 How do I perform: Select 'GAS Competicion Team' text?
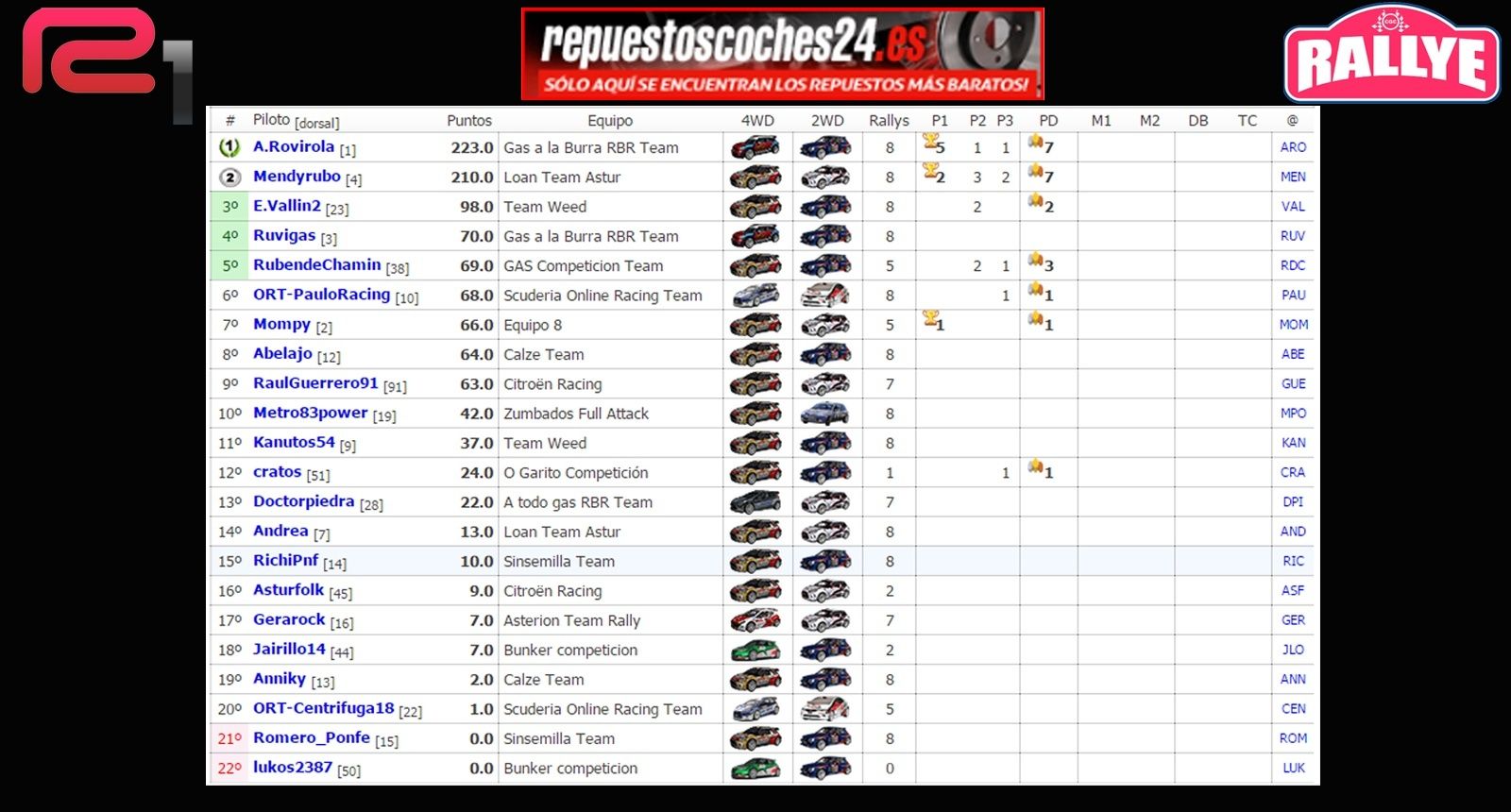584,266
